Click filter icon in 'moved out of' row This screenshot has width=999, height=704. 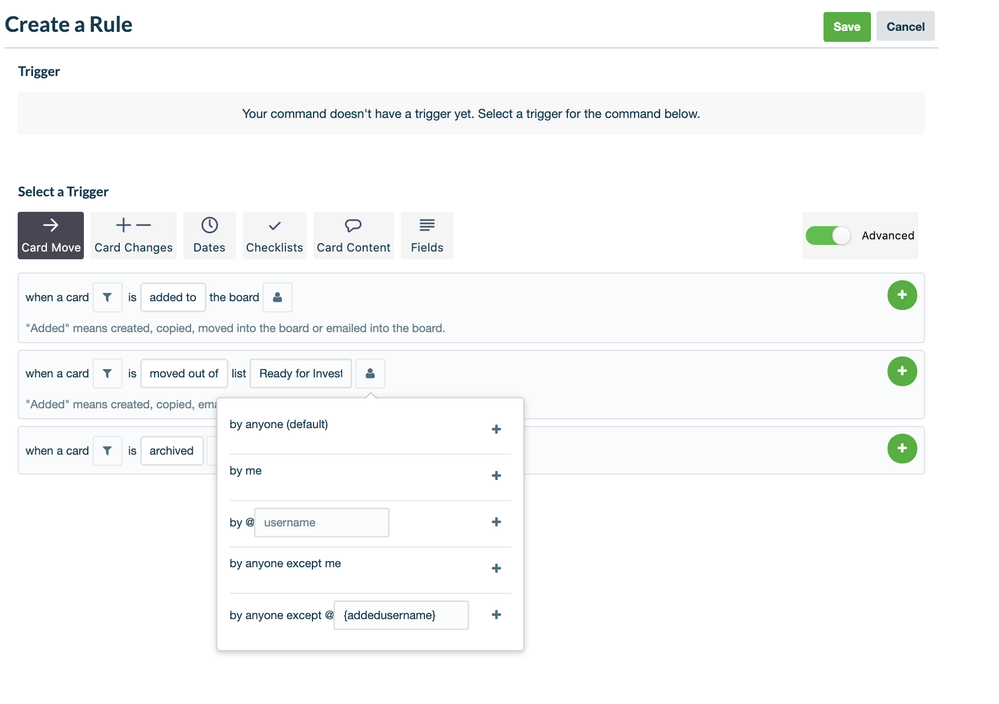(x=107, y=374)
